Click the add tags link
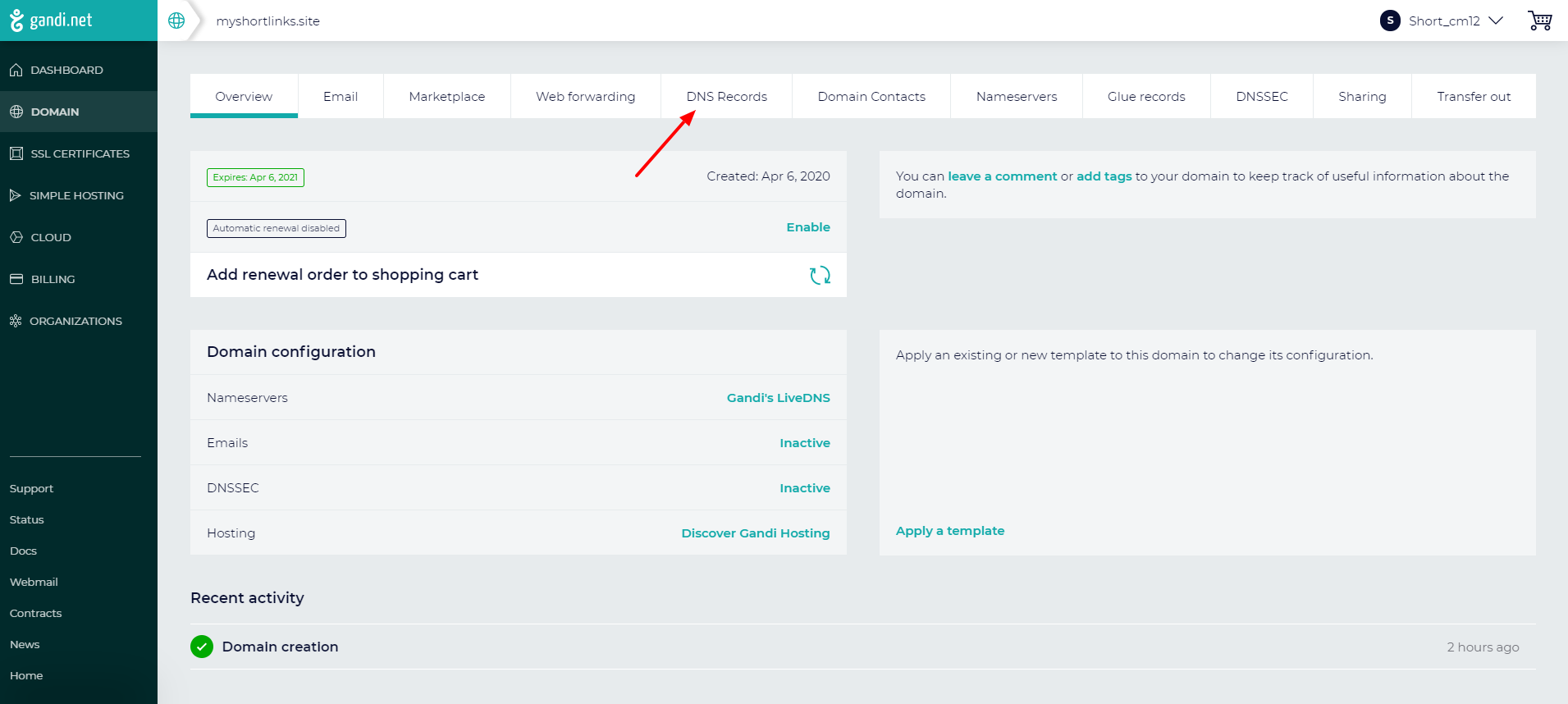The height and width of the screenshot is (704, 1568). 1104,176
